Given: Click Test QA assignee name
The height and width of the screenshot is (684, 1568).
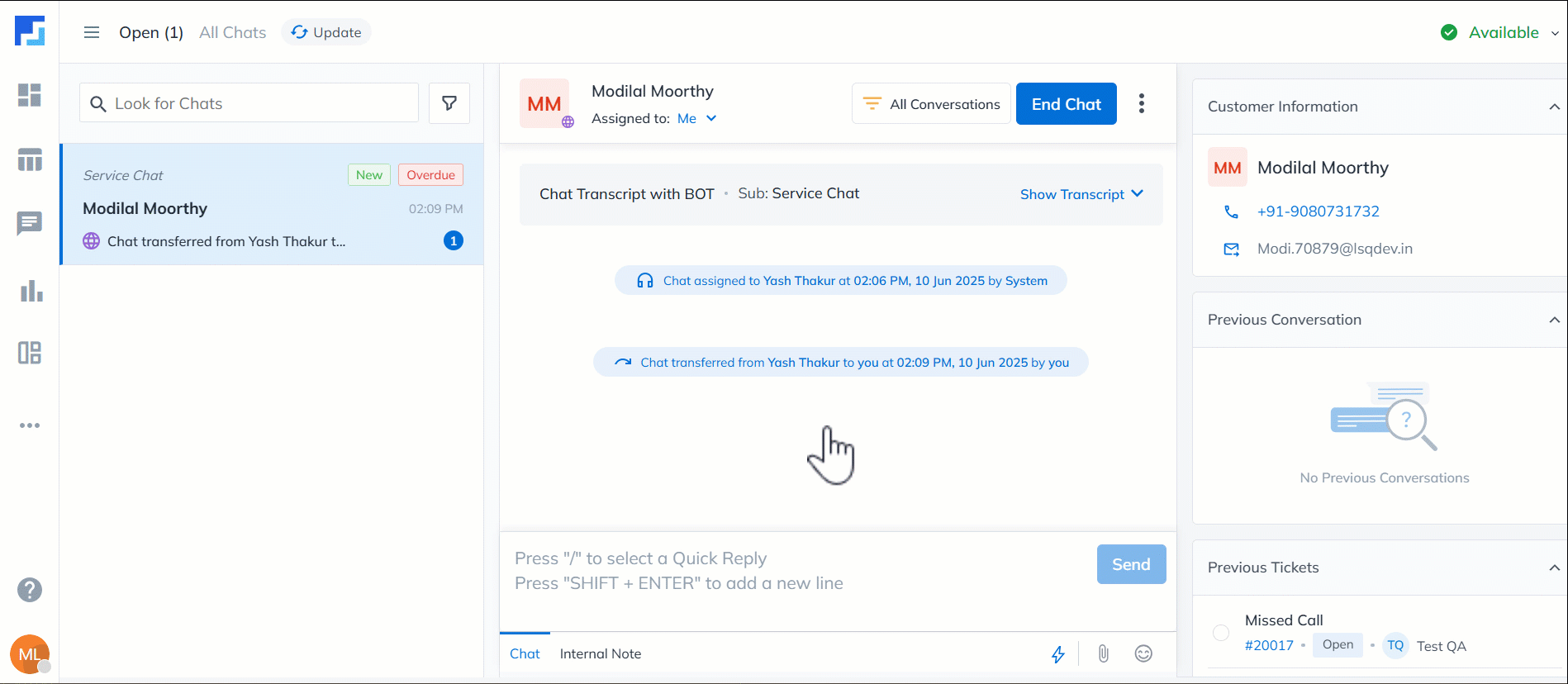Looking at the screenshot, I should 1441,646.
